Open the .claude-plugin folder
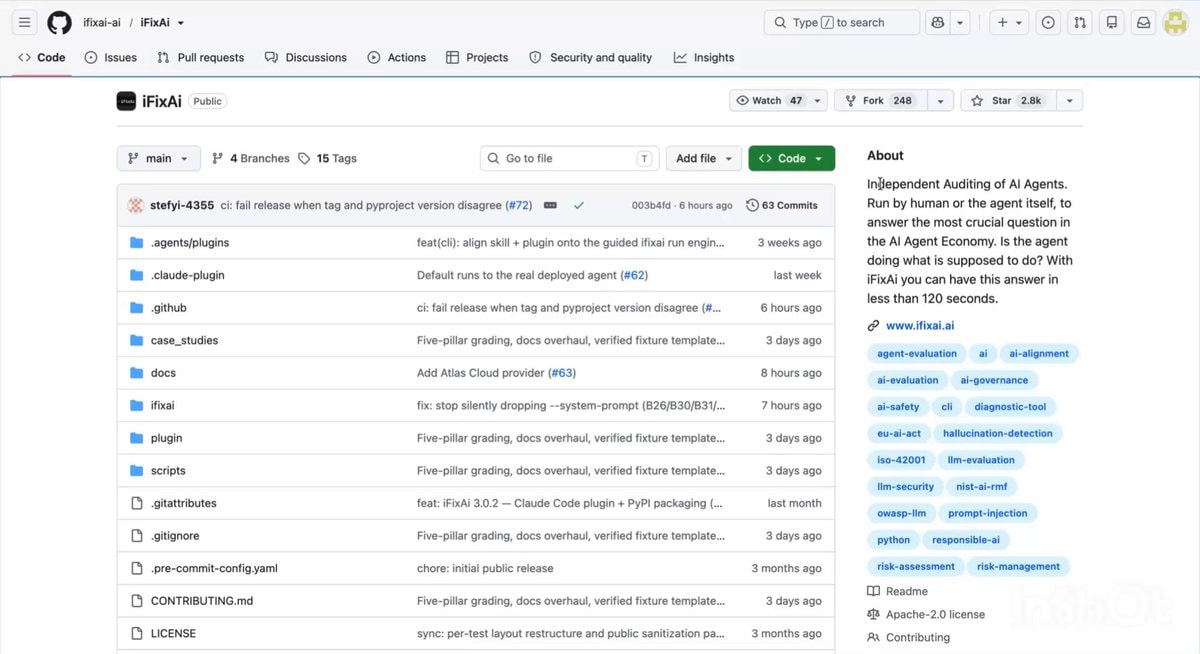This screenshot has height=654, width=1200. click(188, 275)
